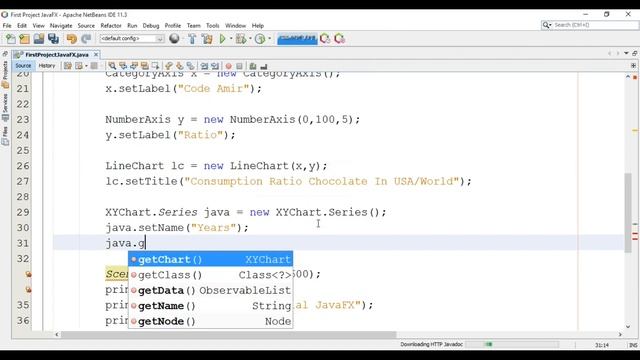Expand the Run Project dropdown arrow

[231, 39]
